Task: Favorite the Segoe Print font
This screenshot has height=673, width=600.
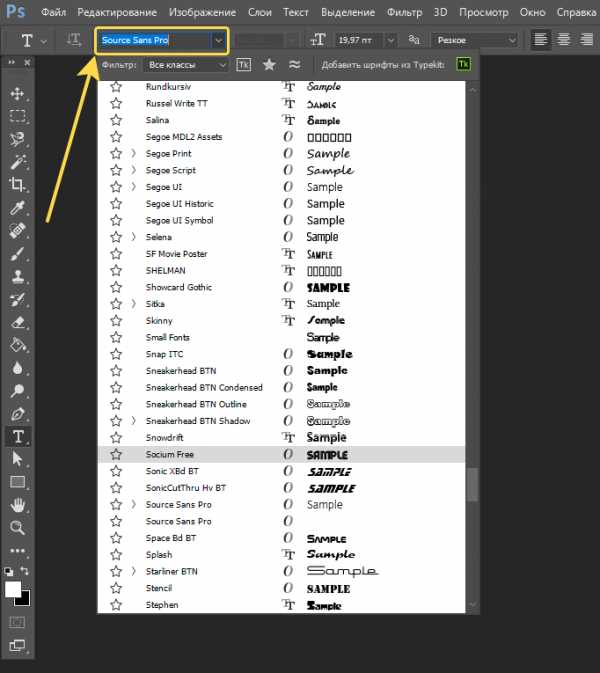Action: (x=116, y=153)
